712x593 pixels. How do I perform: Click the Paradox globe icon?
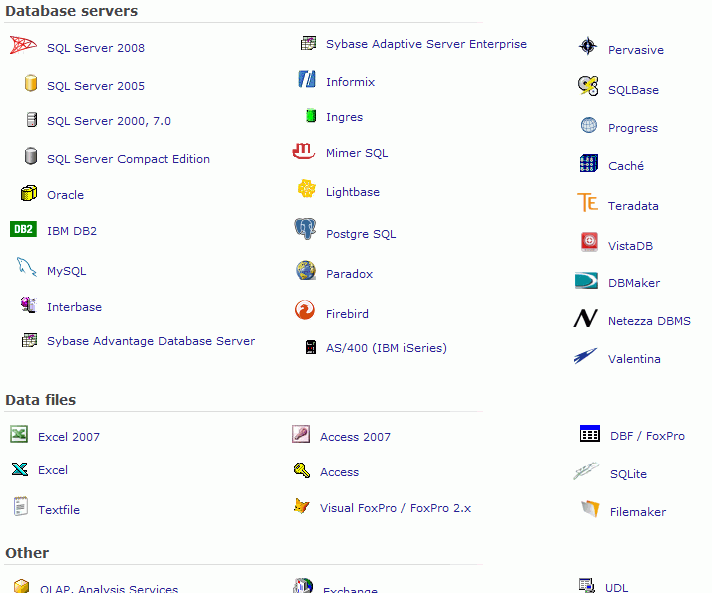[306, 270]
